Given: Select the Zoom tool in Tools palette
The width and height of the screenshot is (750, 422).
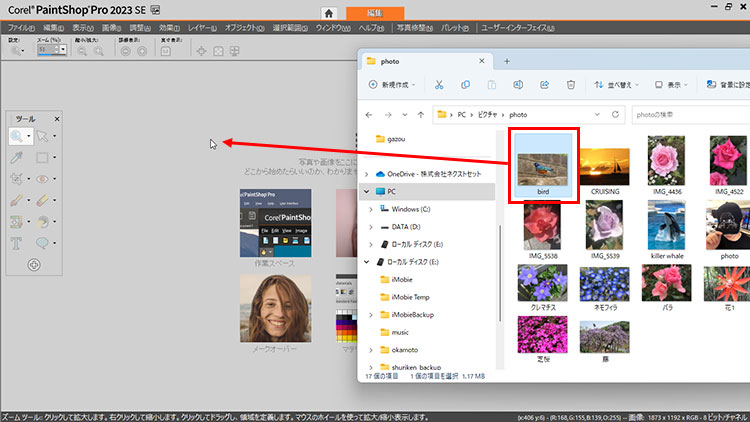Looking at the screenshot, I should [x=18, y=135].
